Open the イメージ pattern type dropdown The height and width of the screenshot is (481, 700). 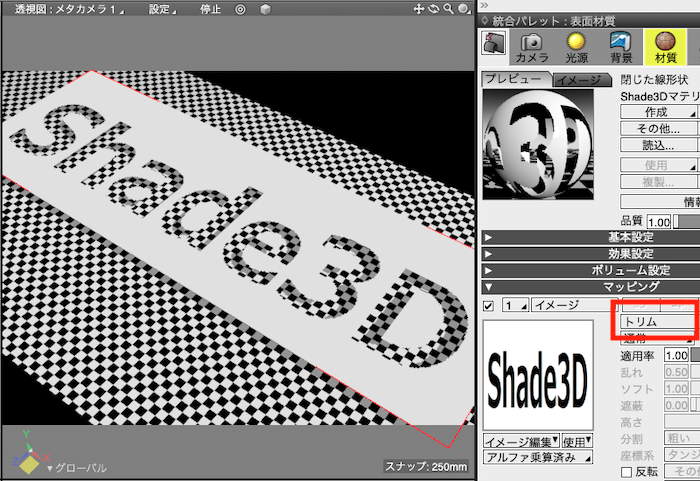tap(575, 305)
